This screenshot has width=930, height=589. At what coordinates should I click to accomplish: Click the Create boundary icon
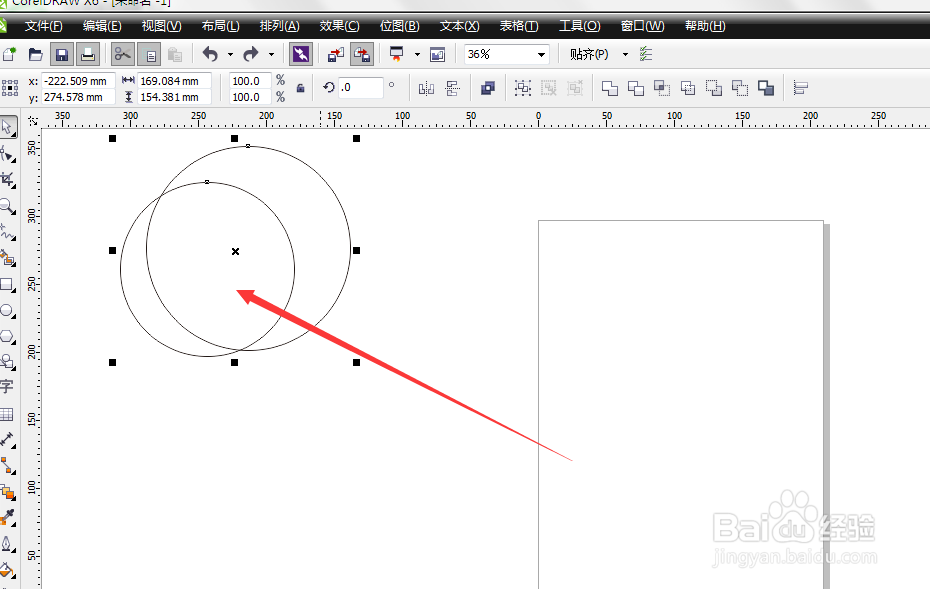[766, 88]
